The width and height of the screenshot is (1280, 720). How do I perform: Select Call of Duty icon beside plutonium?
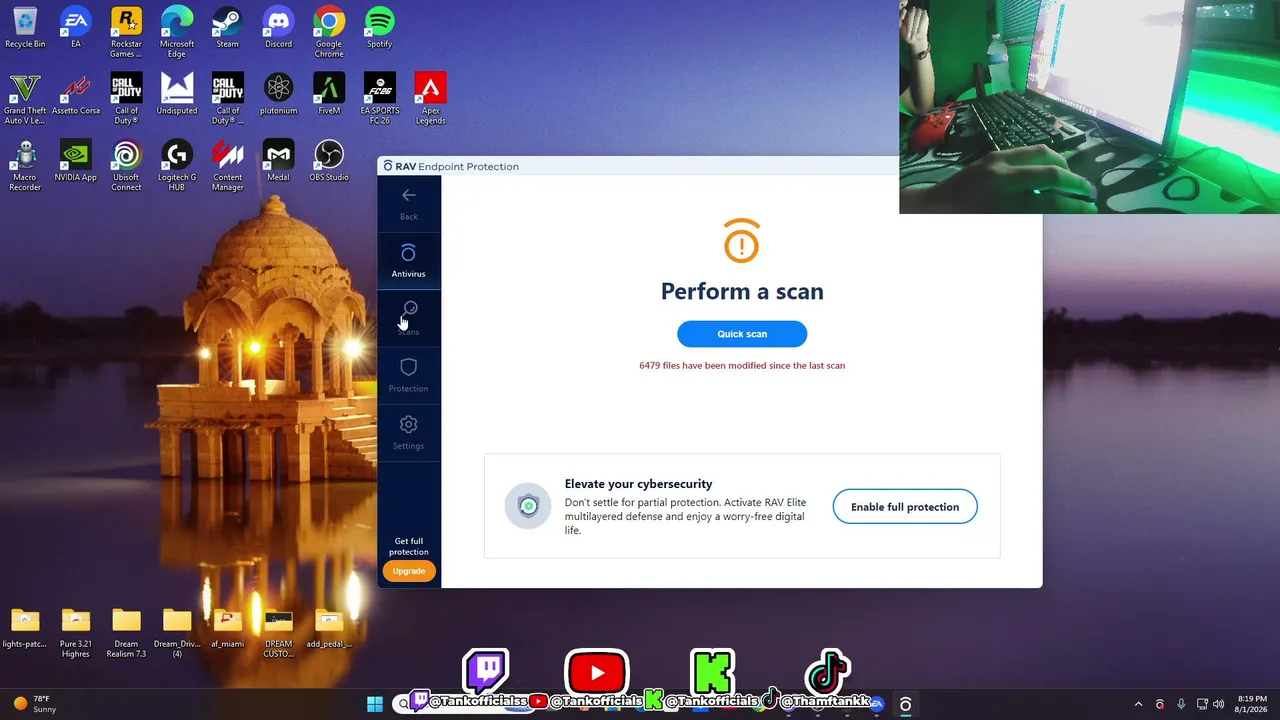point(228,99)
